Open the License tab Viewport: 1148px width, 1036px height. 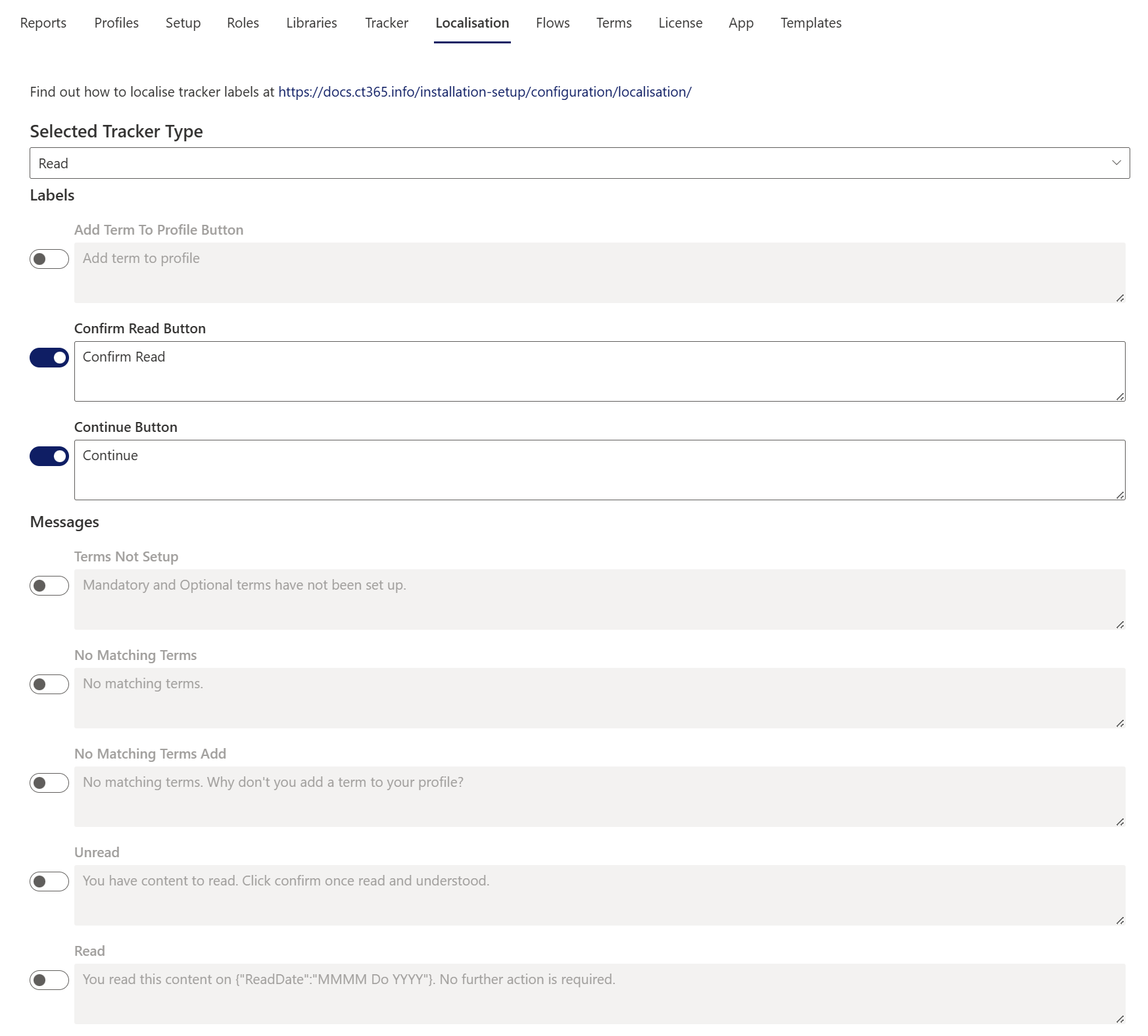tap(680, 23)
